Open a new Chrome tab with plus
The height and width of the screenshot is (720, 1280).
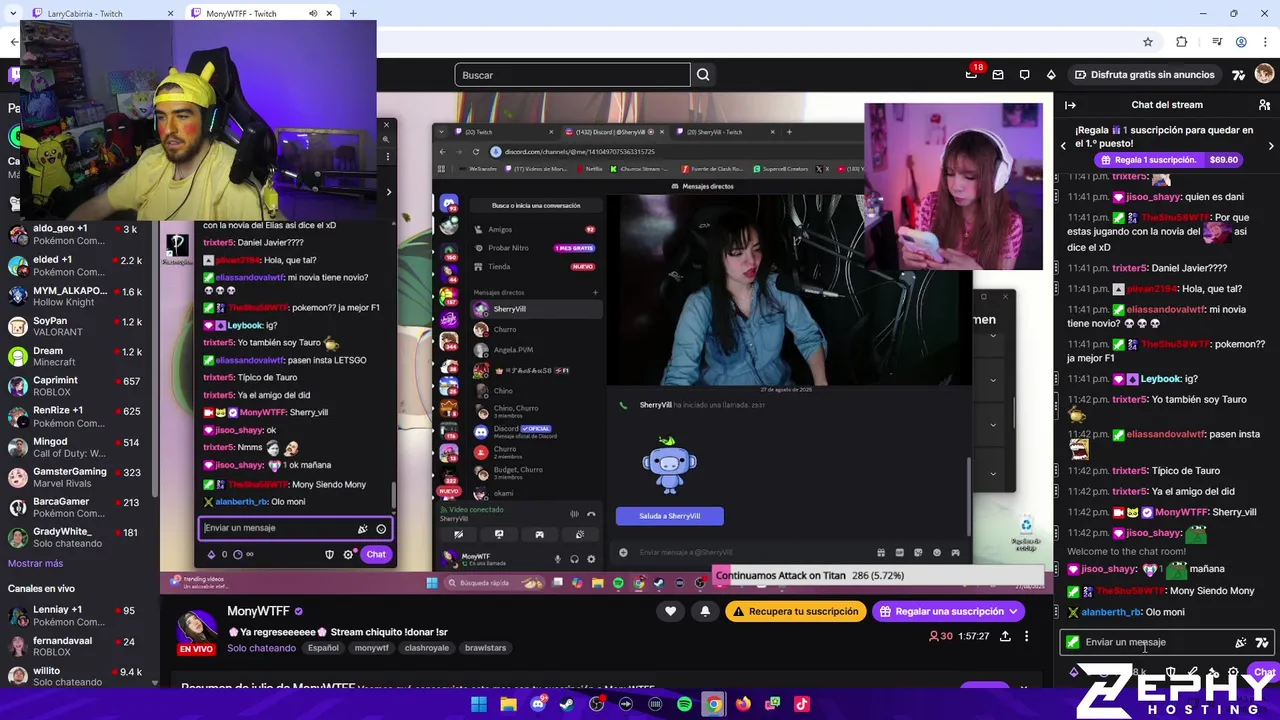(353, 14)
